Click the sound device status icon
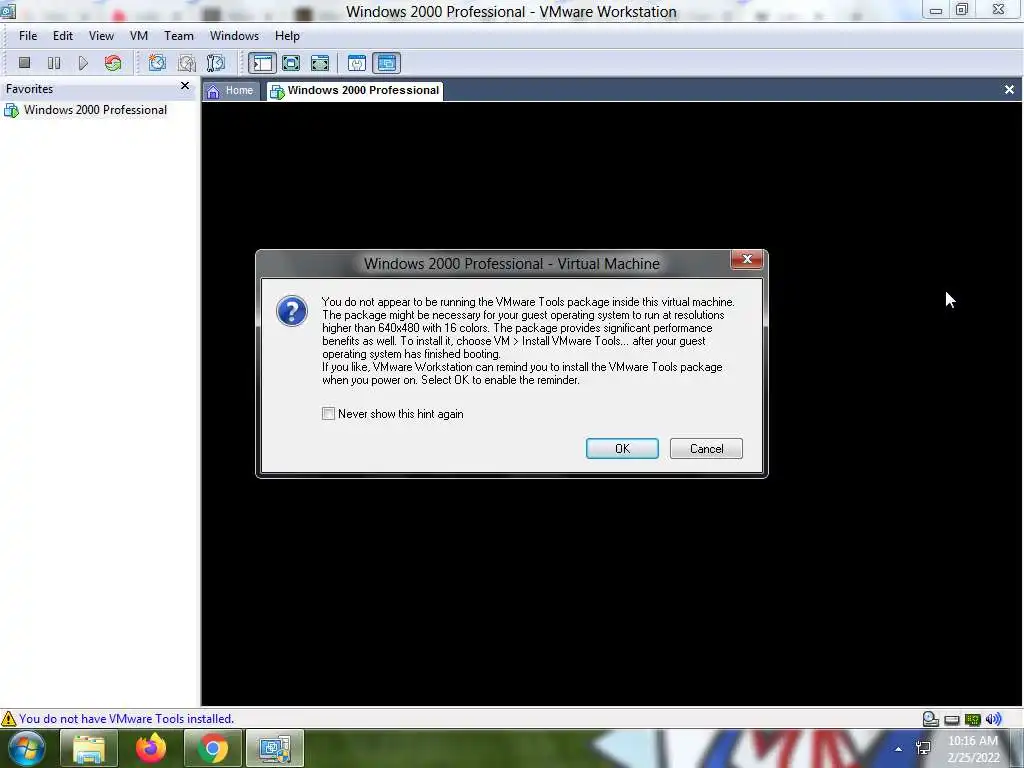The width and height of the screenshot is (1024, 768). [993, 719]
